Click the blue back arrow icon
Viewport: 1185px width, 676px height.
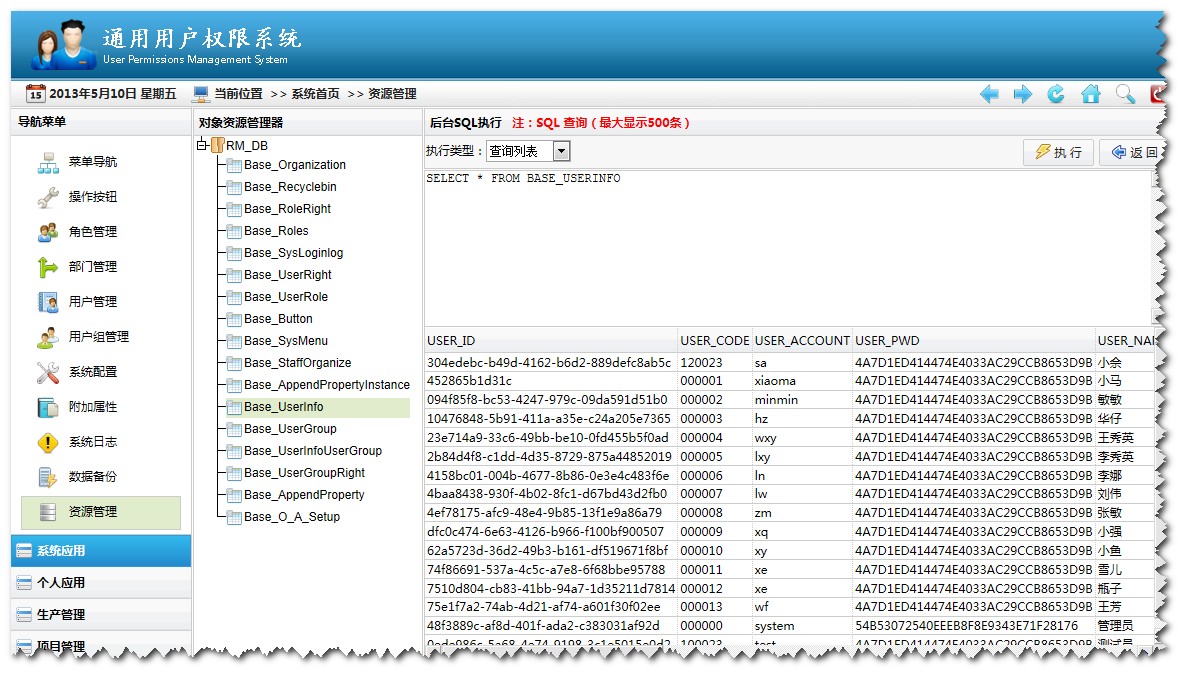[989, 93]
